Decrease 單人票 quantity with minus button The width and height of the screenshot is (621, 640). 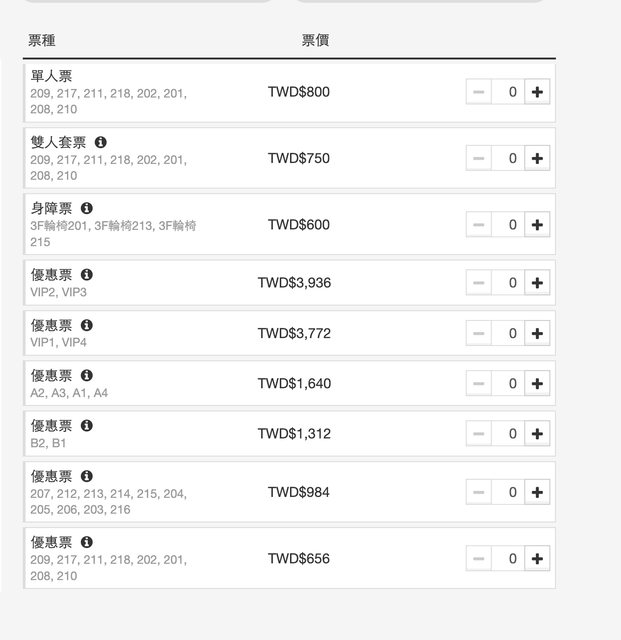click(479, 92)
